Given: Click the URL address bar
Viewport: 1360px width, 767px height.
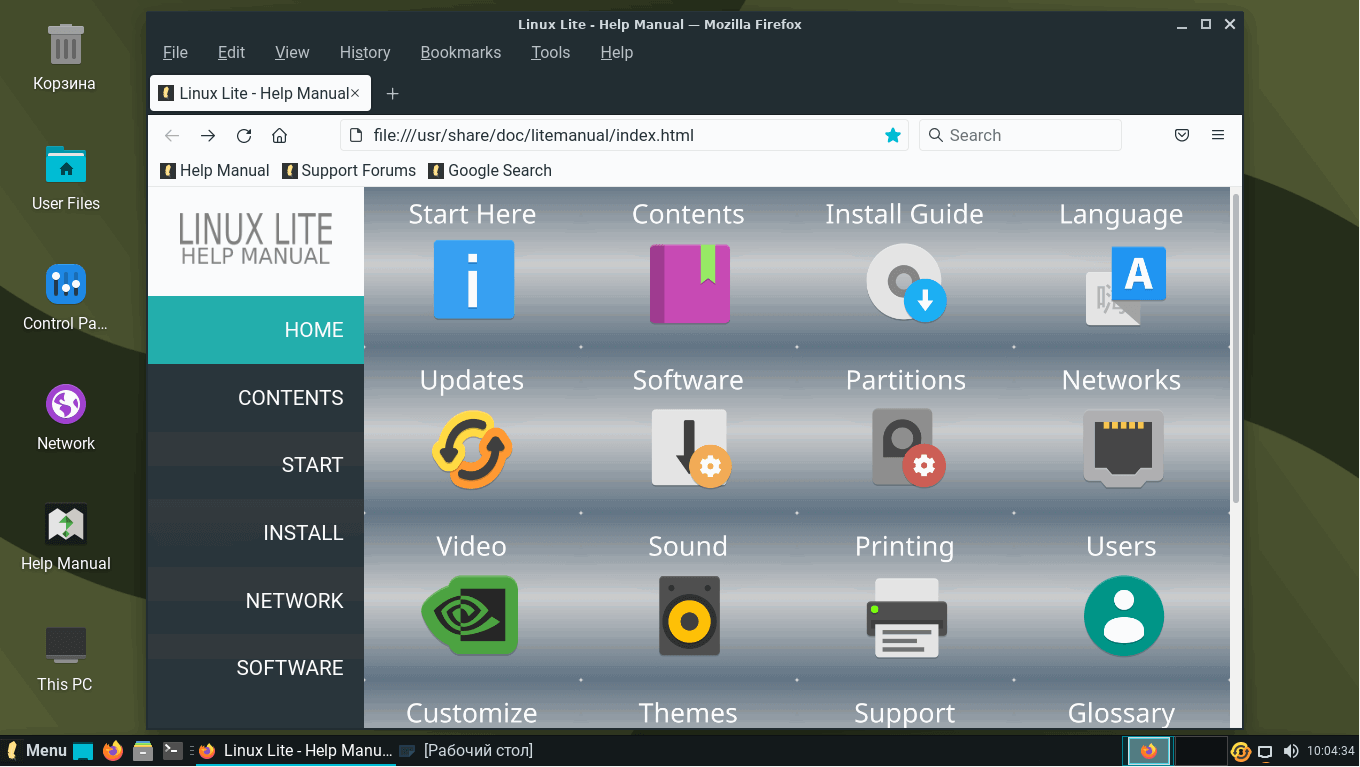Looking at the screenshot, I should tap(624, 135).
